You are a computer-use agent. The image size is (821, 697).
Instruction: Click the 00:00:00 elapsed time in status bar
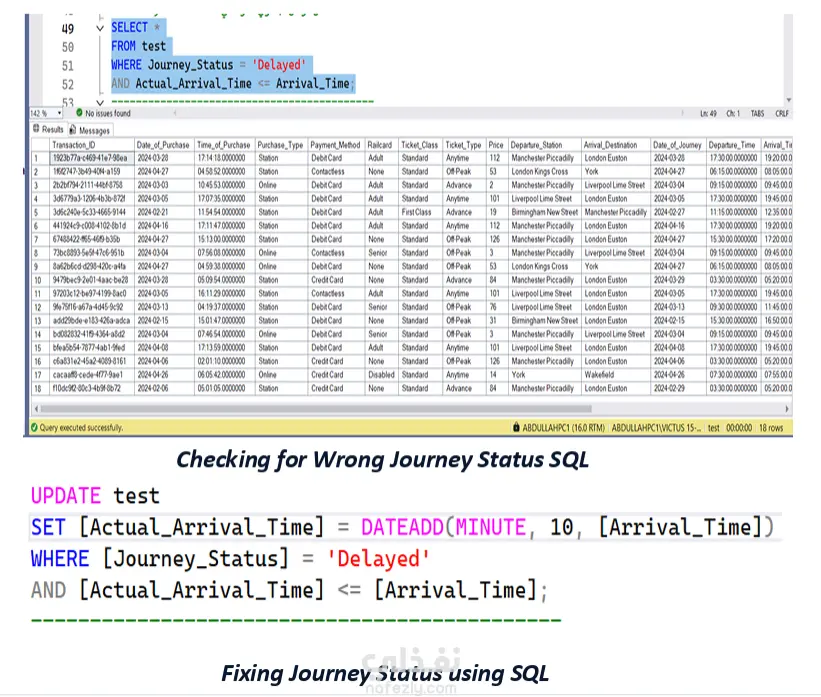tap(739, 428)
